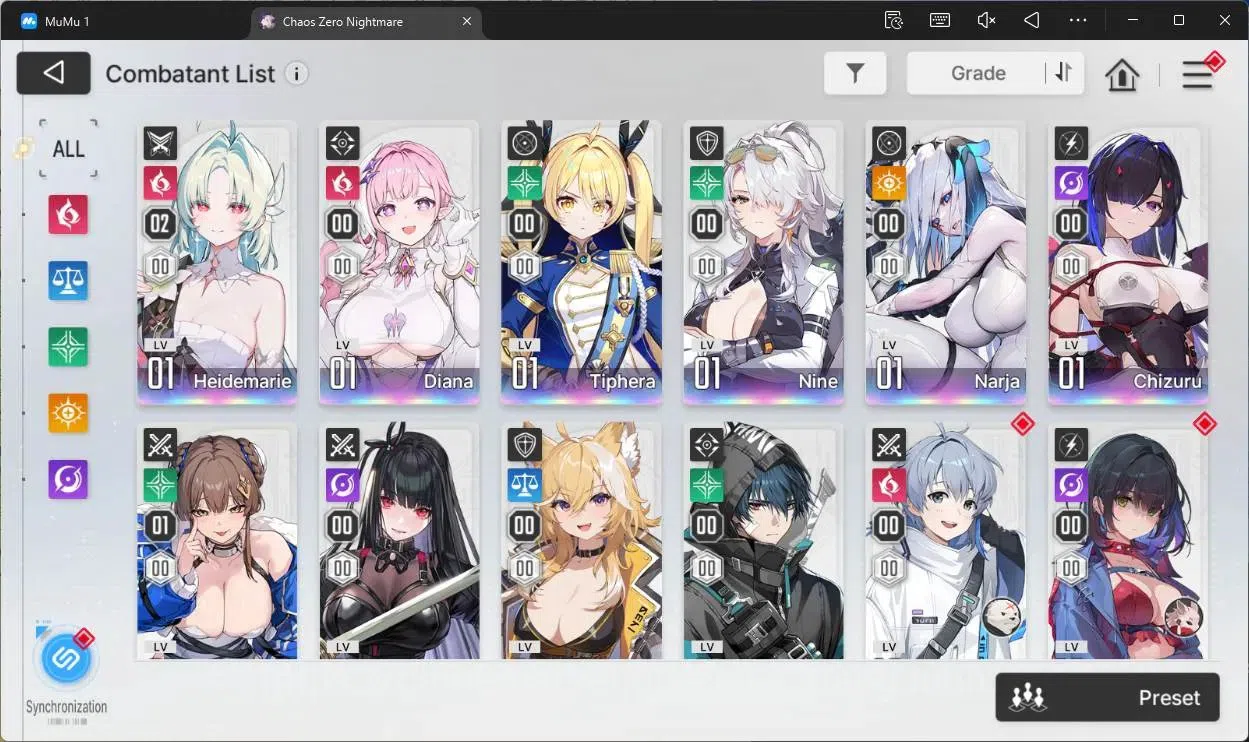Click Nine's shield class icon
Image resolution: width=1249 pixels, height=742 pixels.
click(x=706, y=144)
